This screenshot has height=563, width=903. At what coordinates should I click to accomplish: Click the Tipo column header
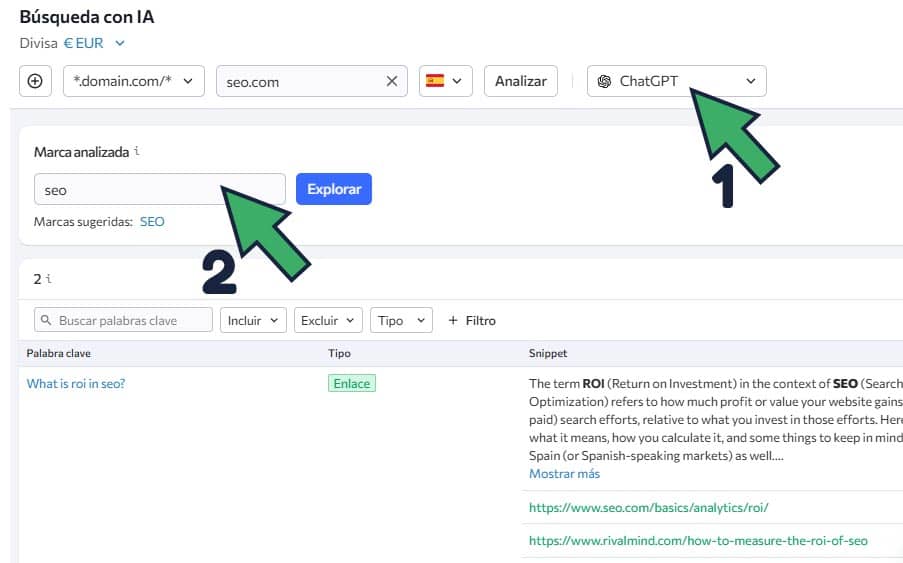coord(339,353)
